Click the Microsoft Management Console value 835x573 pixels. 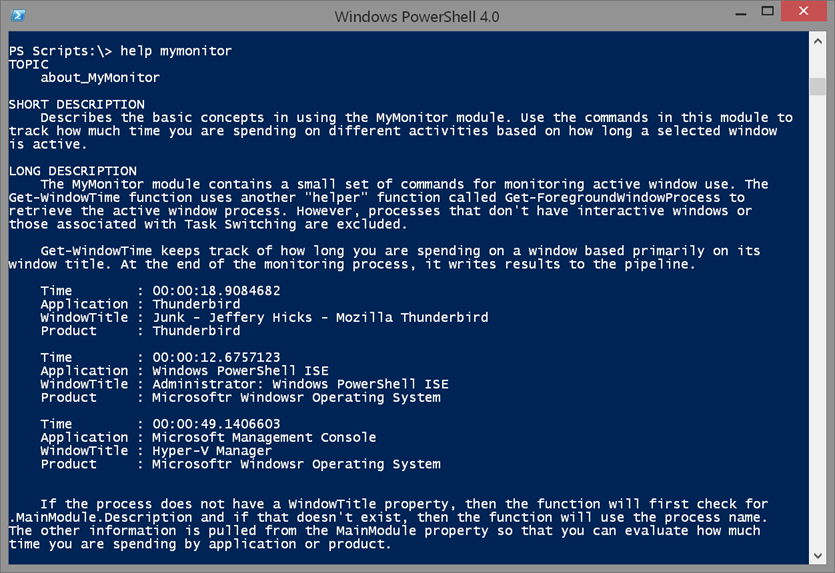264,437
